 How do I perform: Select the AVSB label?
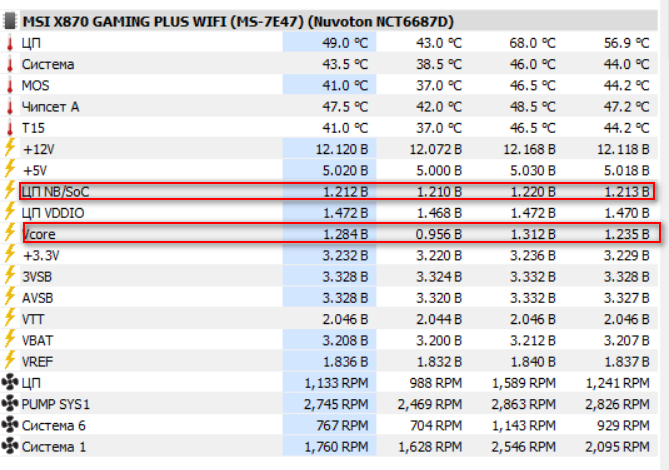tap(38, 298)
